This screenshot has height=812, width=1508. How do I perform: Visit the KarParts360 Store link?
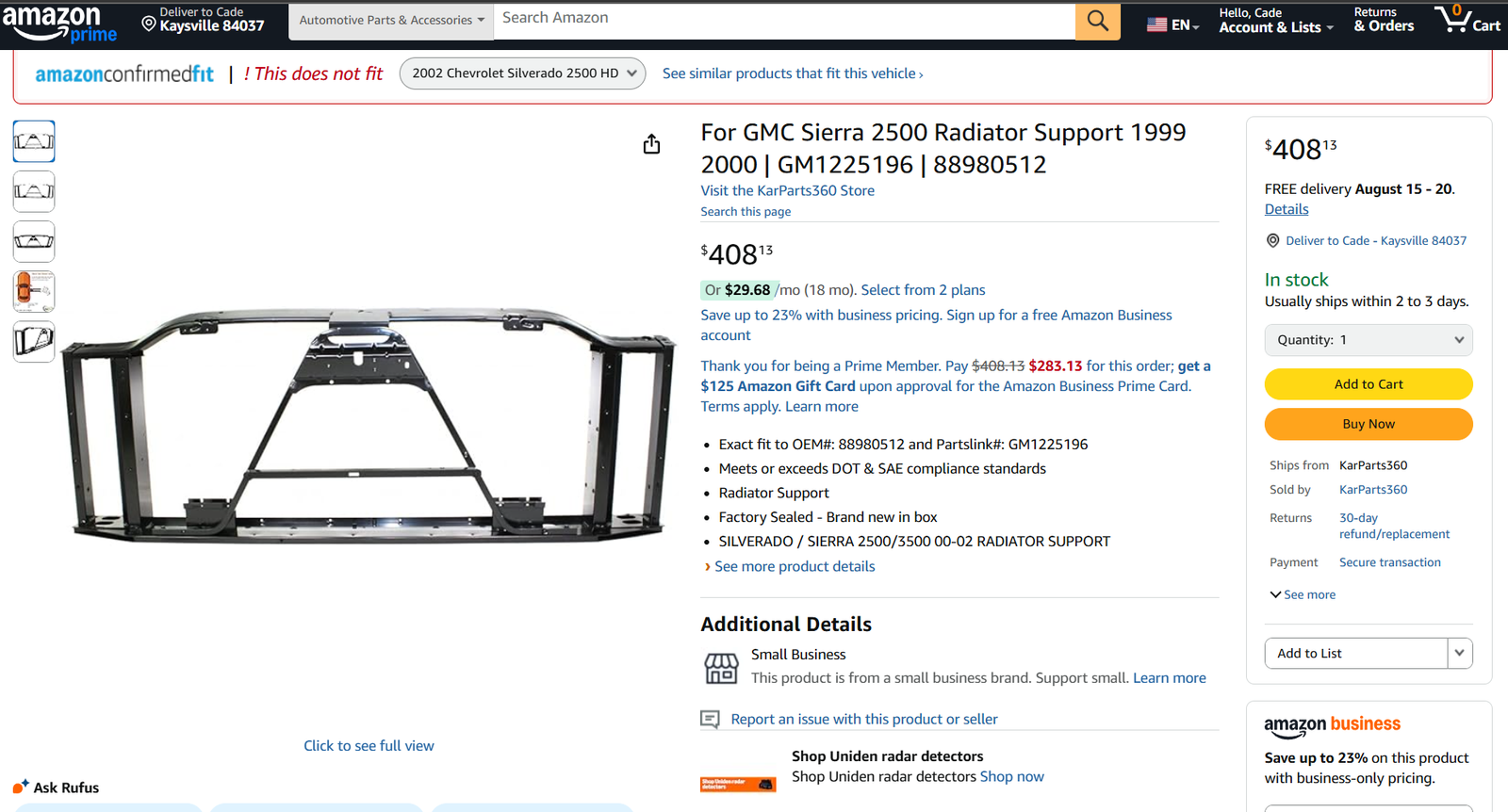(x=787, y=190)
